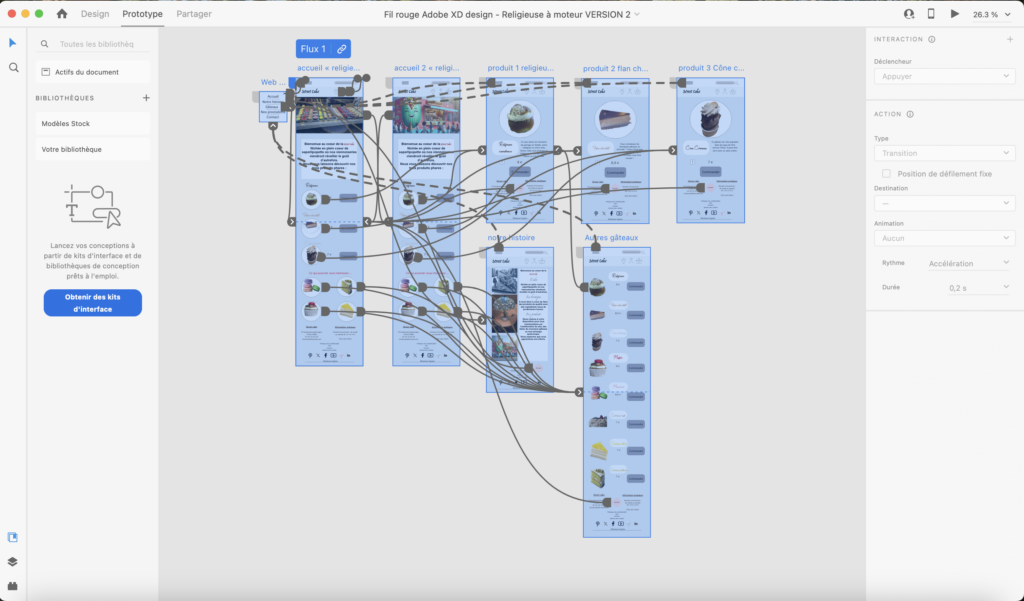The width and height of the screenshot is (1024, 601).
Task: Click the Home icon in top bar
Action: (62, 14)
